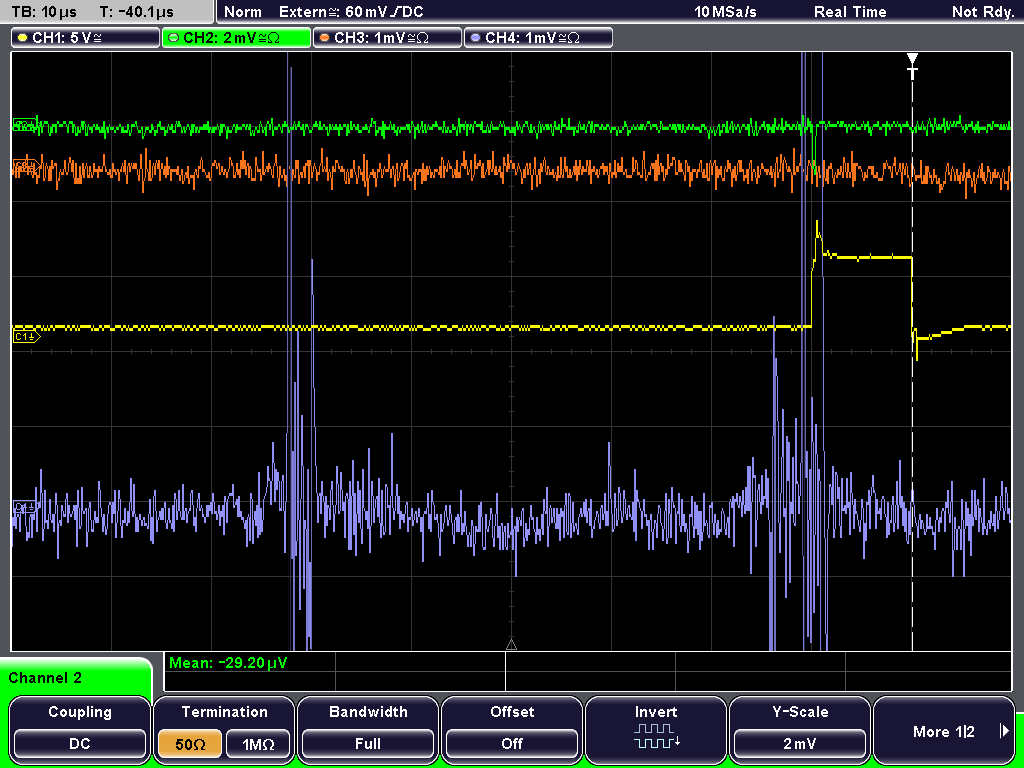Image resolution: width=1024 pixels, height=768 pixels.
Task: Set termination to 1MΩ
Action: tap(258, 744)
